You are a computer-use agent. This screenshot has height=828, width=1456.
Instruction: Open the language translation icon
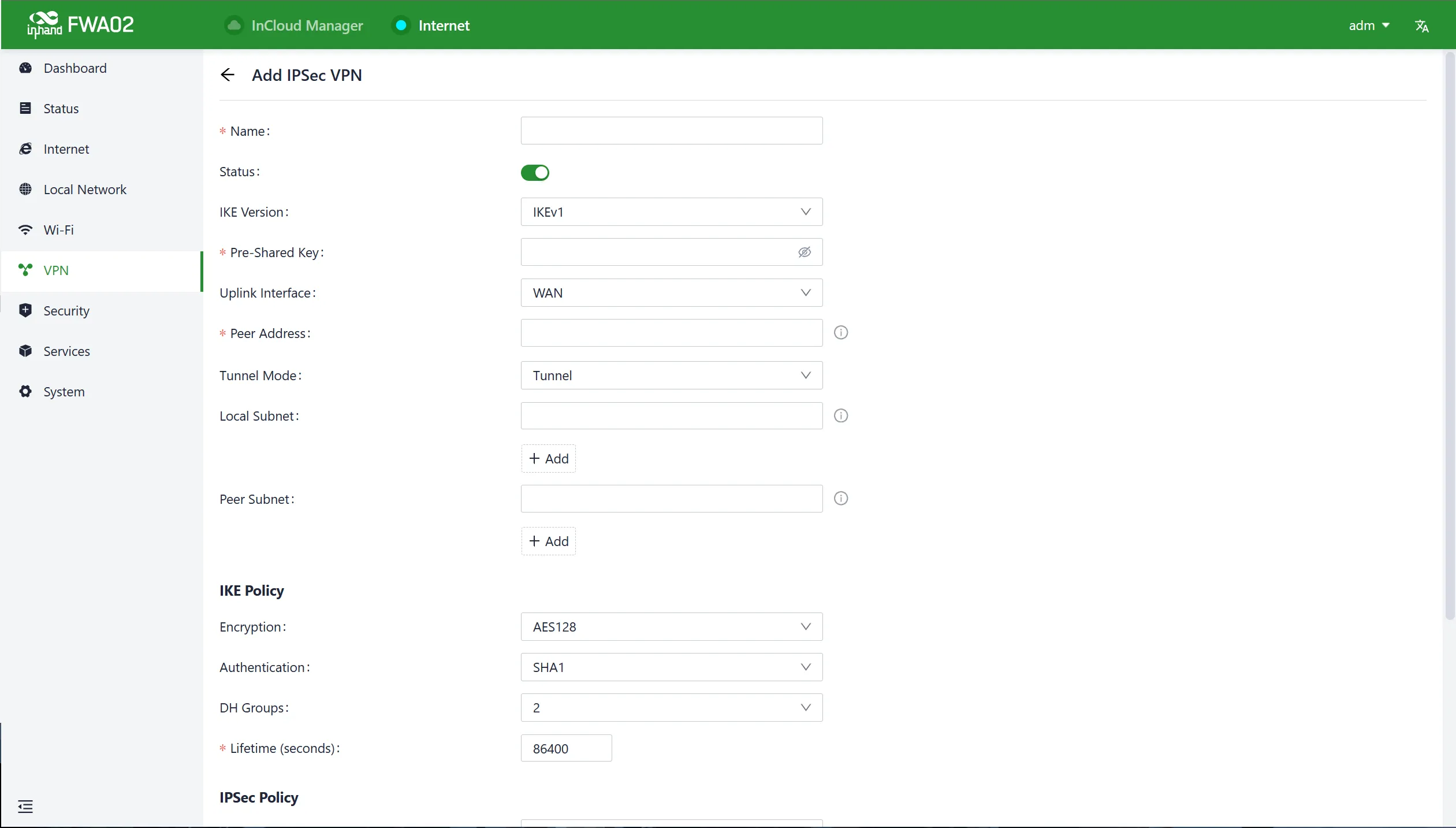[x=1422, y=26]
